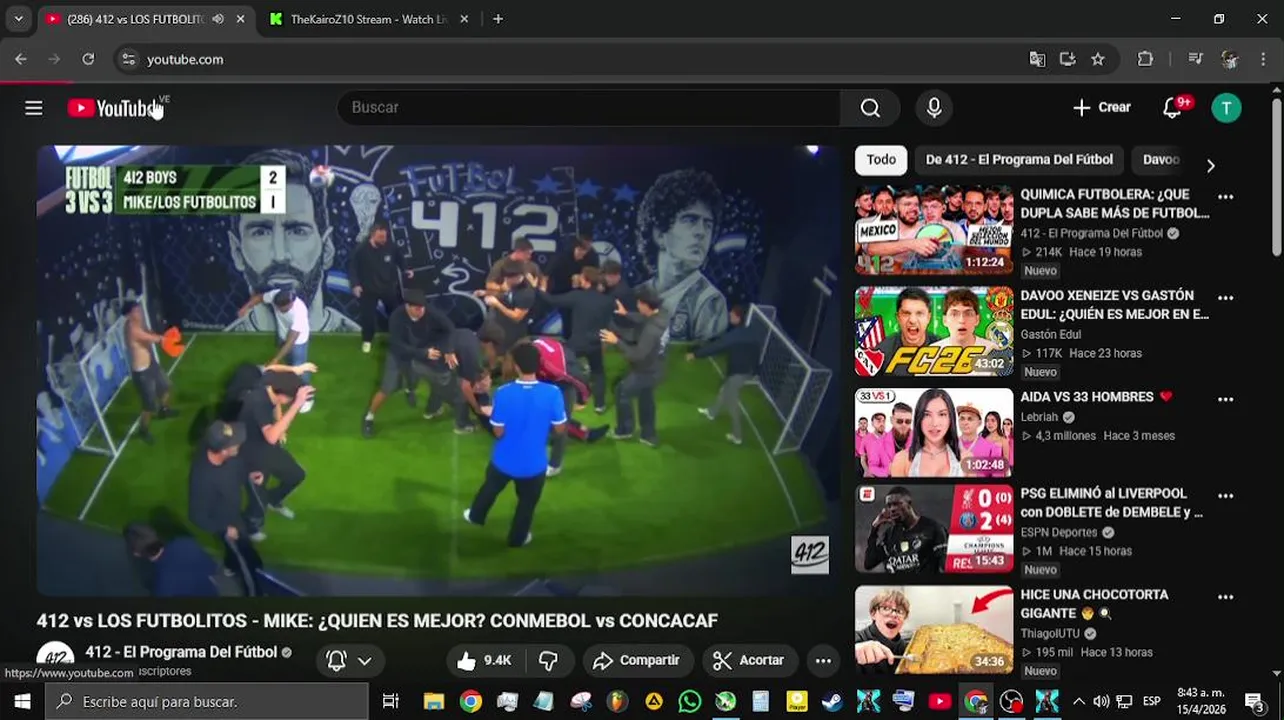The height and width of the screenshot is (720, 1284).
Task: Go back to the previous page
Action: tap(21, 59)
